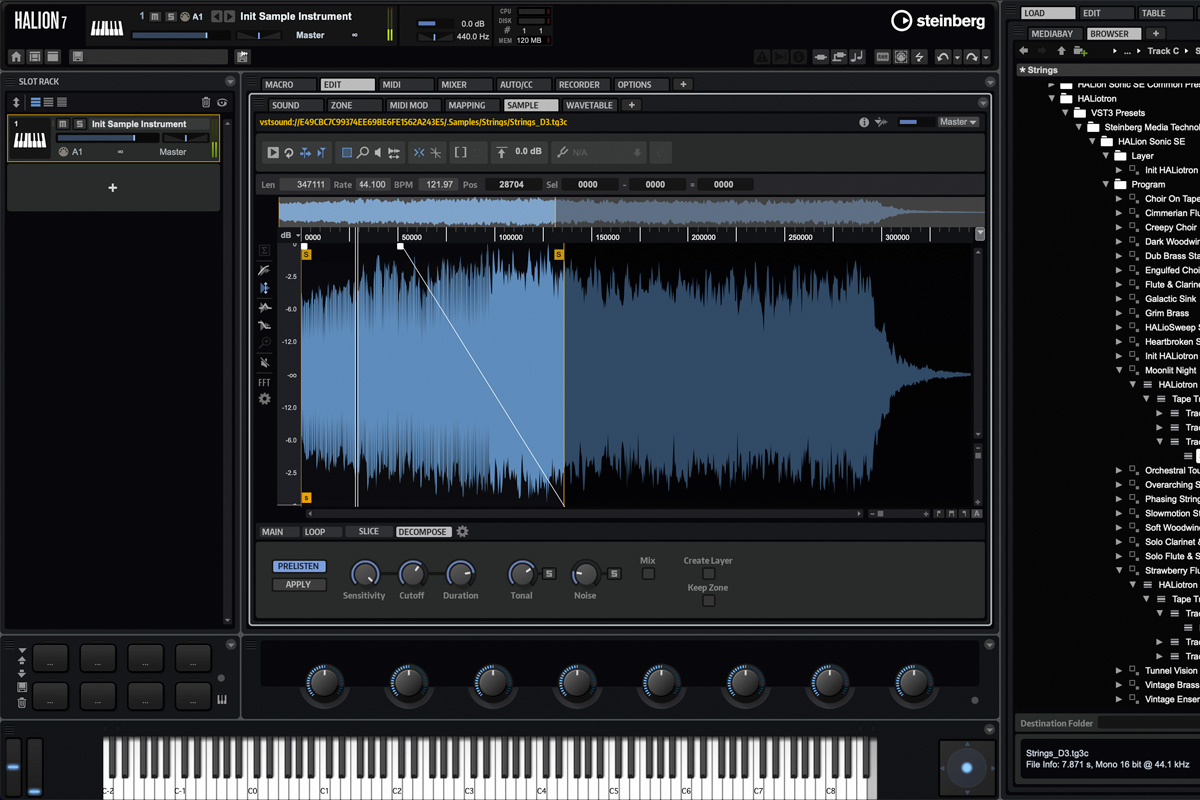Click the normalize arrow icon beside 0.0 dB
This screenshot has width=1200, height=800.
pos(501,153)
